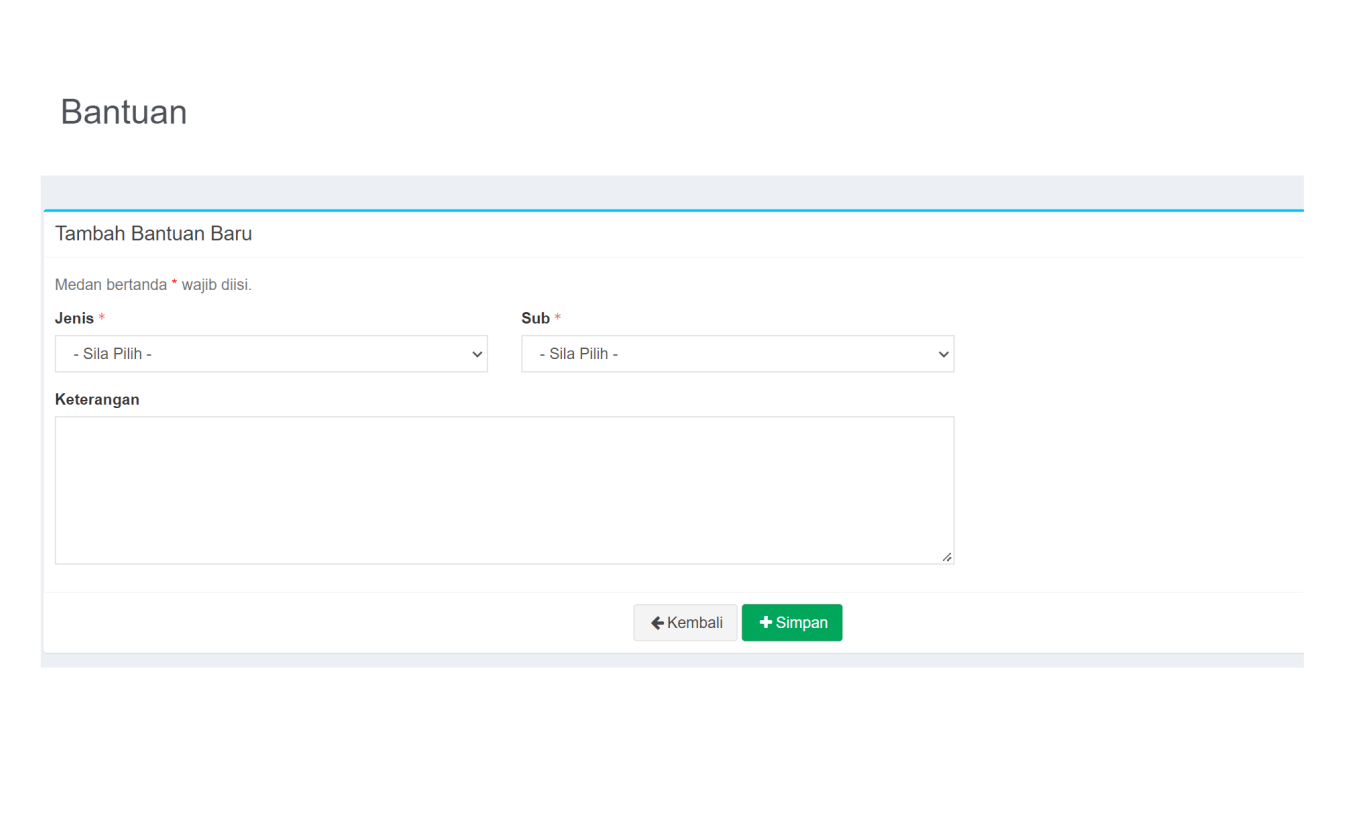Select '- Sila Pilih -' in the Jenis combo box

pyautogui.click(x=270, y=353)
